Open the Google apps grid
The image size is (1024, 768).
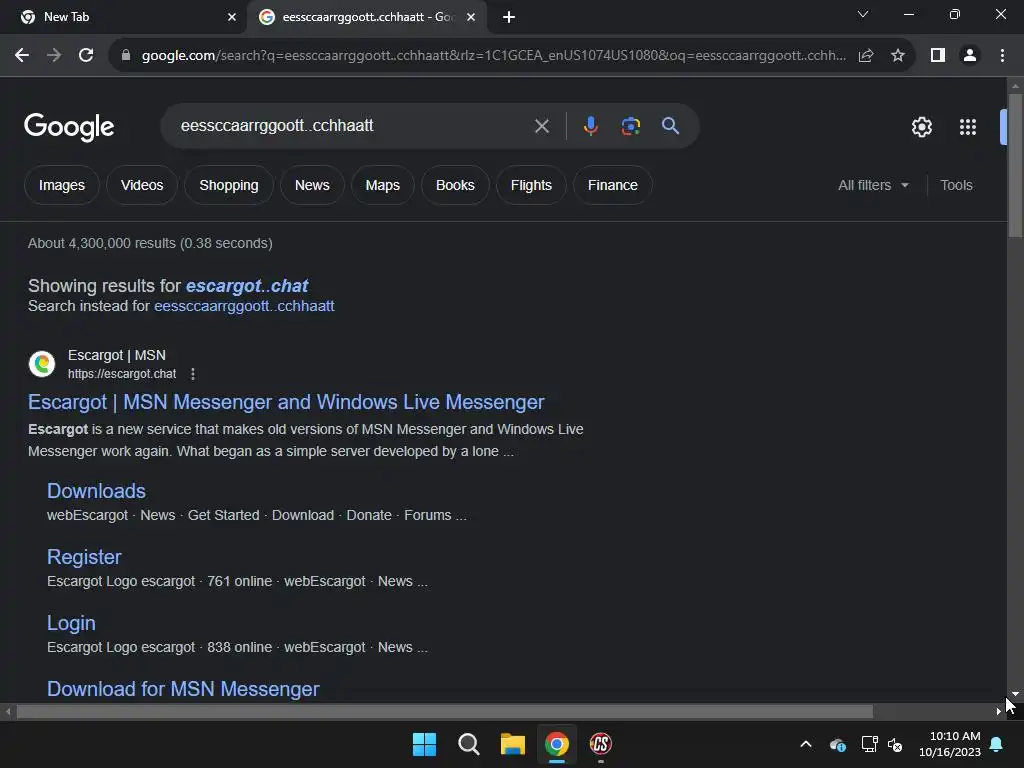[968, 127]
